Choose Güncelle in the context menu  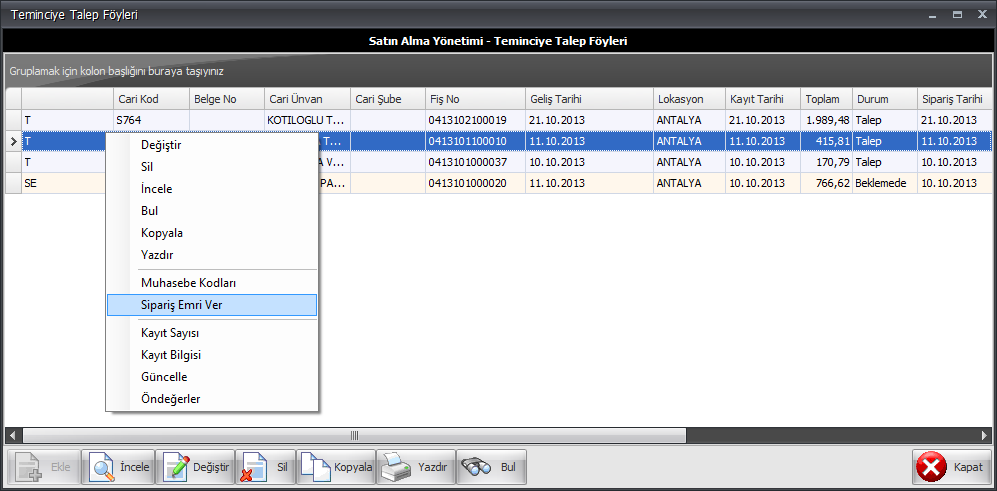tap(212, 377)
